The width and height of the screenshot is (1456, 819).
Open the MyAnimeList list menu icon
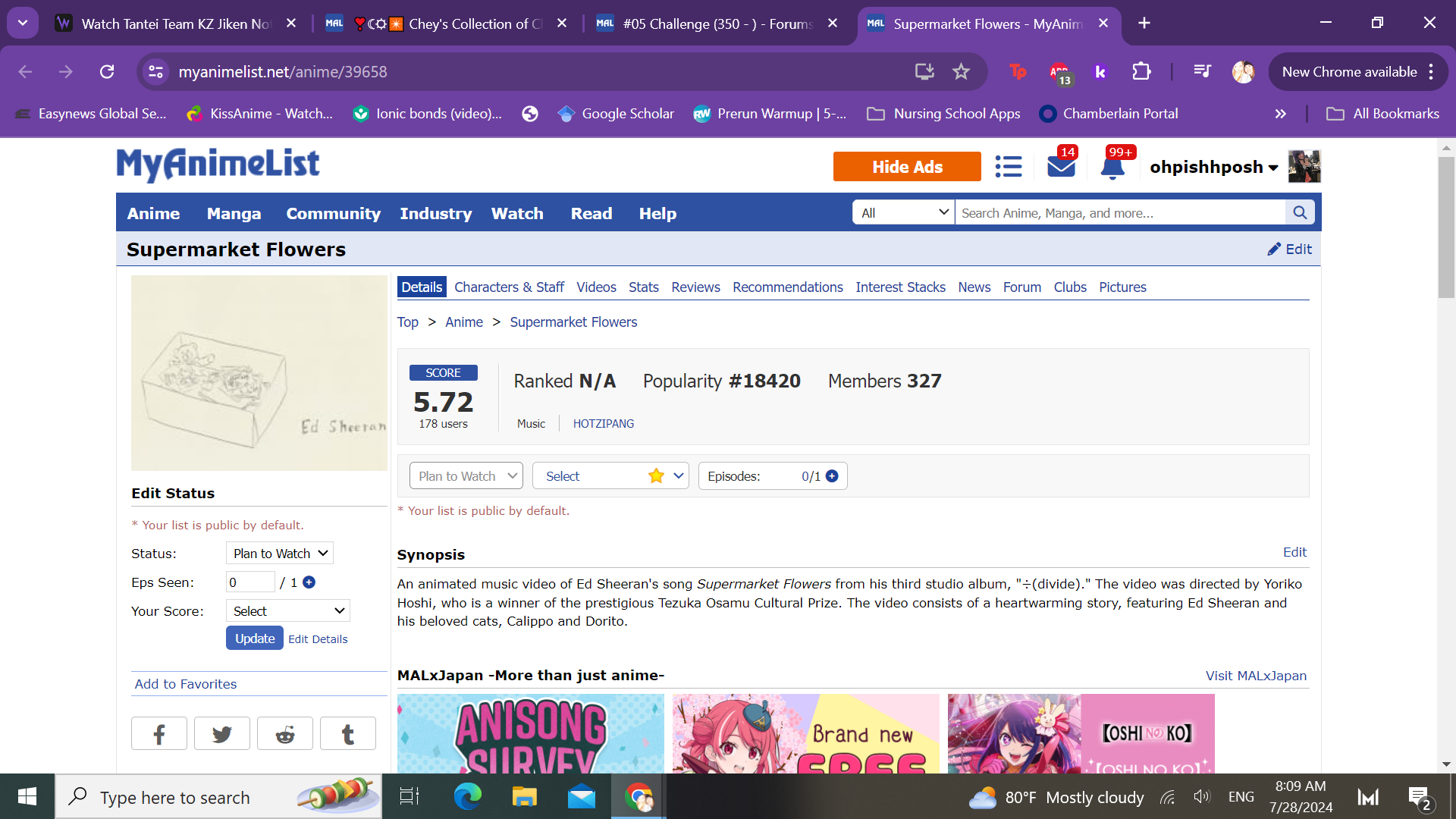pyautogui.click(x=1009, y=166)
